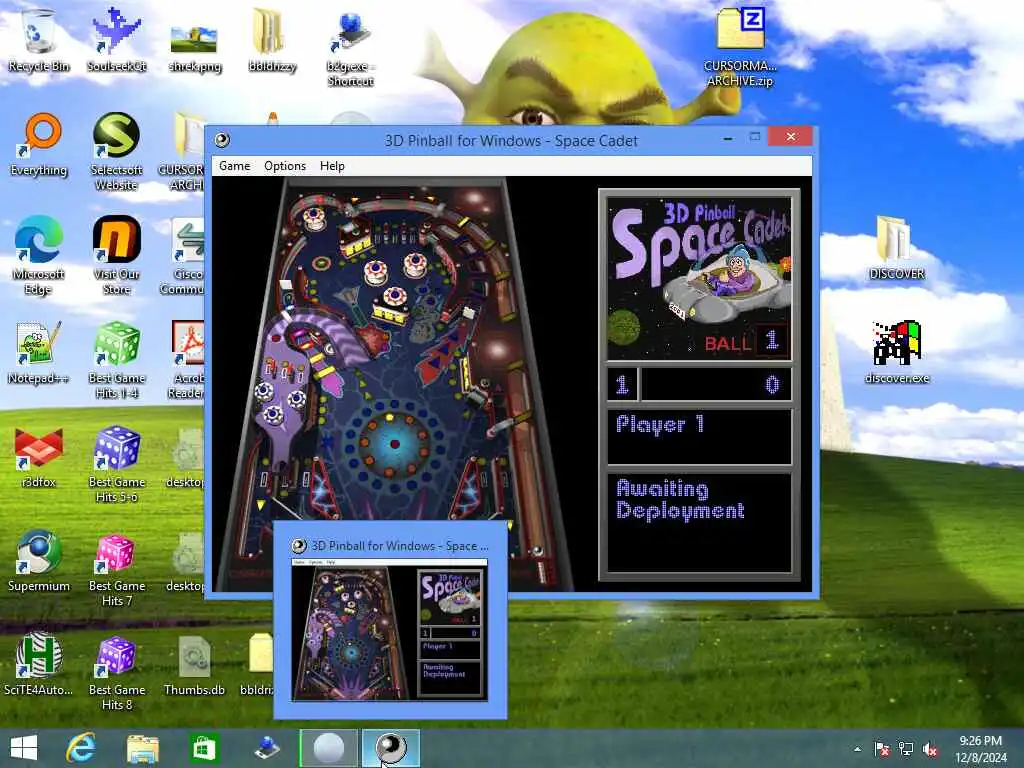This screenshot has width=1024, height=768.
Task: Open File Explorer from the taskbar
Action: (142, 748)
